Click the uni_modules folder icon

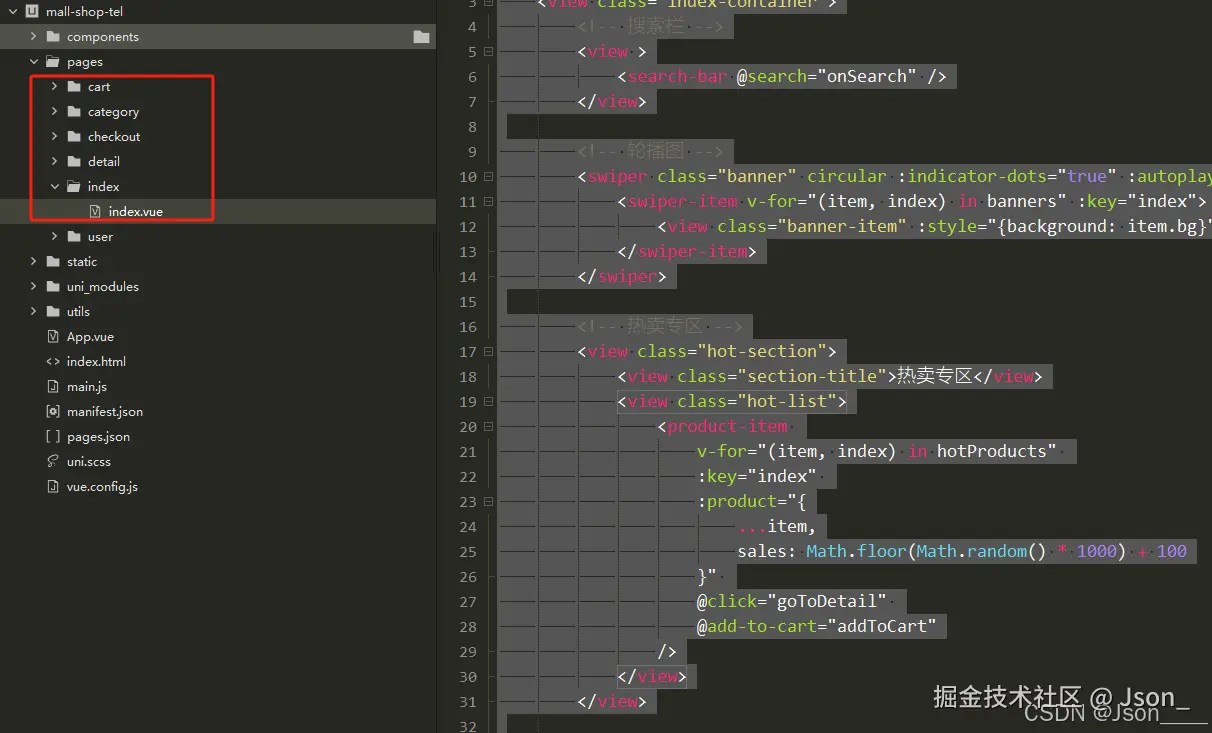tap(53, 287)
